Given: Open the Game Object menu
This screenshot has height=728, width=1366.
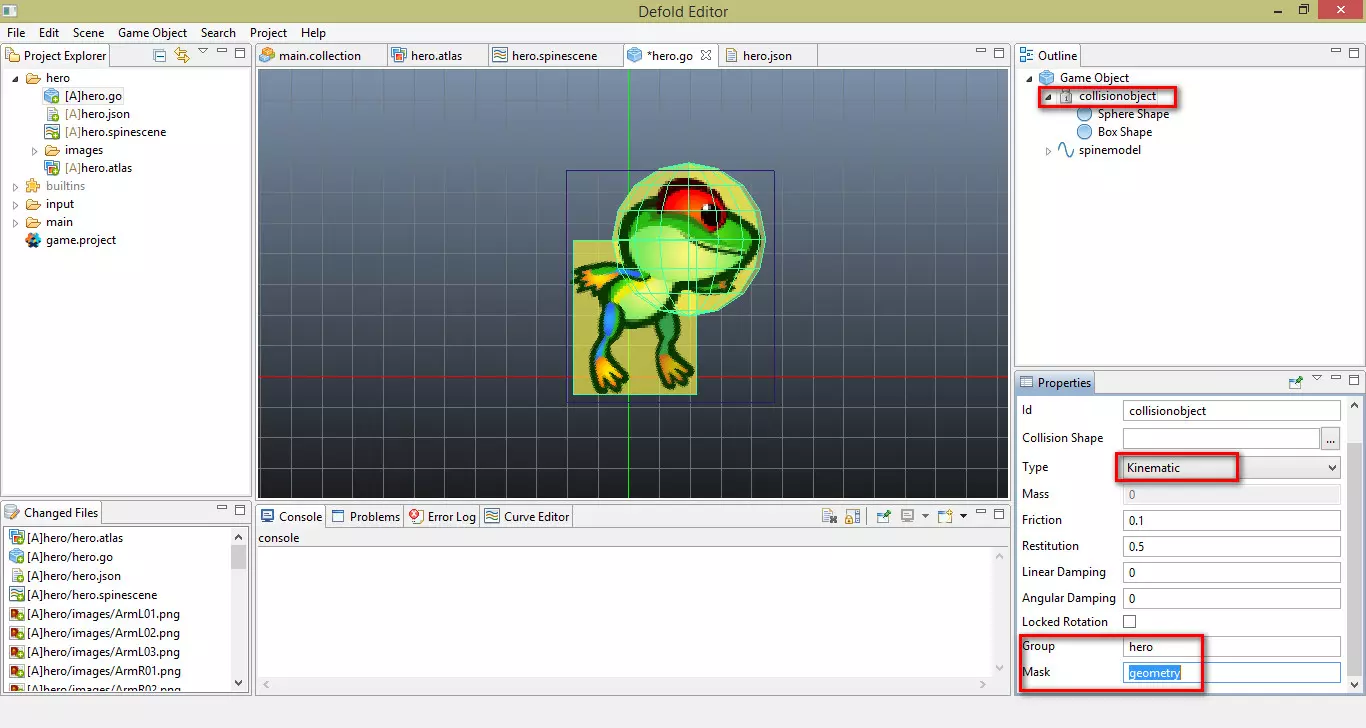Looking at the screenshot, I should tap(152, 33).
